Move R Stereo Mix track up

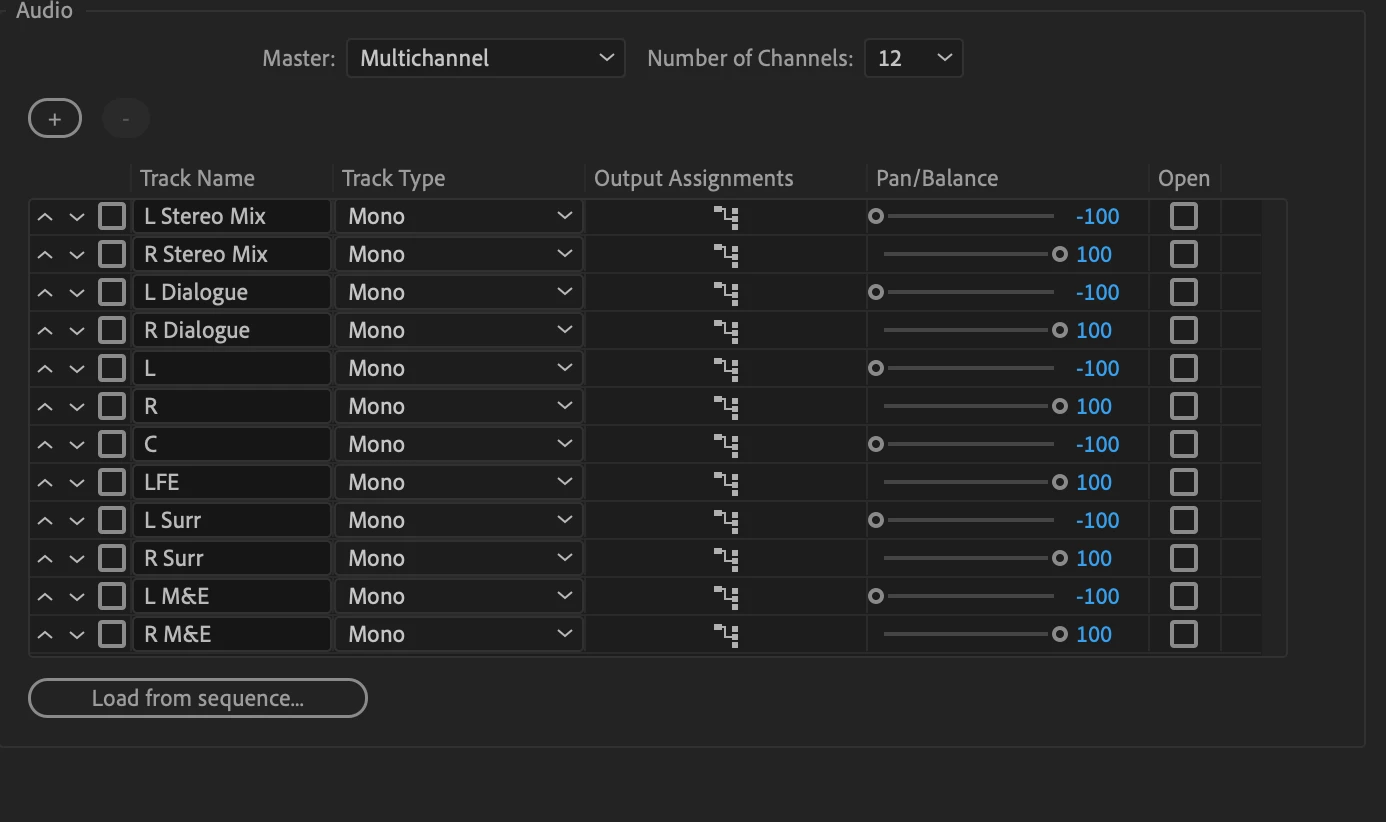45,255
